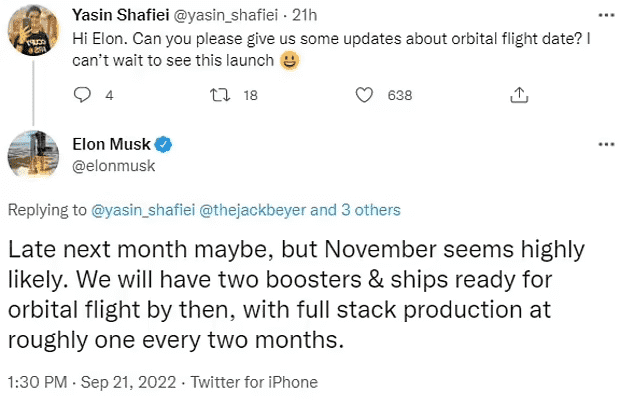Click the reply icon on Yasin's tweet
Viewport: 634px width, 406px height.
click(x=84, y=96)
